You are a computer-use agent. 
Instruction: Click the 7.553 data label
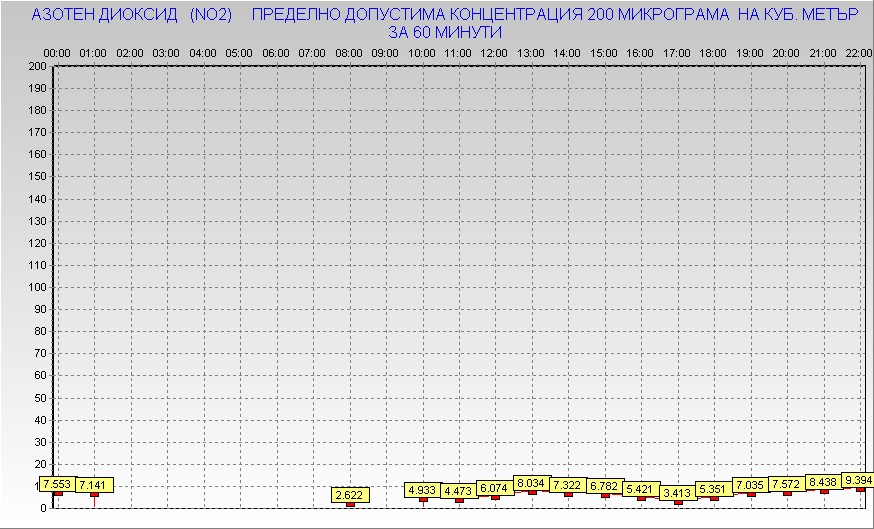coord(58,485)
